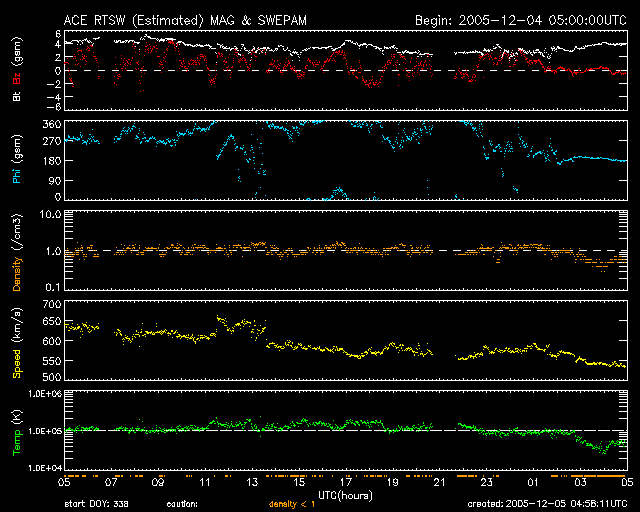Screen dimensions: 640x512
Task: Click the green "Temp (K)" axis label
Action: [17, 432]
